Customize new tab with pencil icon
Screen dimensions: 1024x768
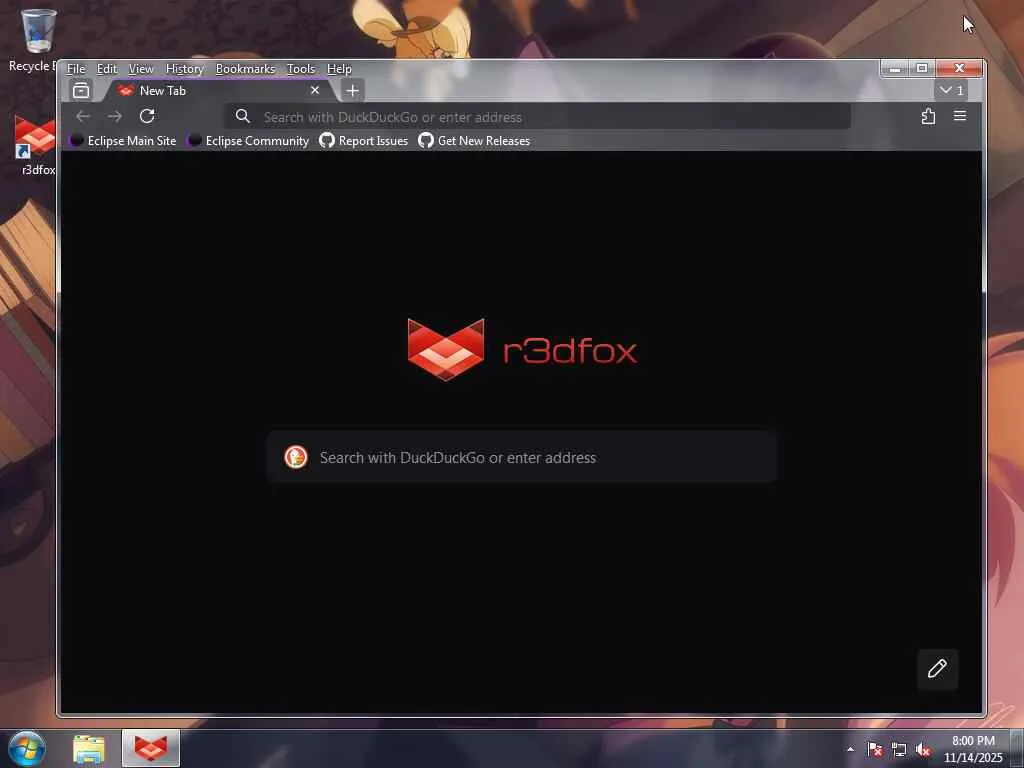[937, 669]
